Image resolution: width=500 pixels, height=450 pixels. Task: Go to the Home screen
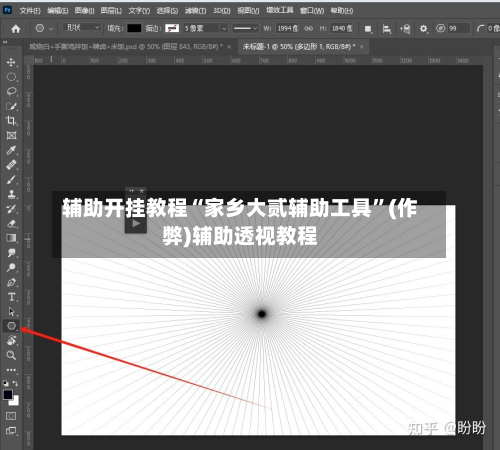click(x=16, y=29)
